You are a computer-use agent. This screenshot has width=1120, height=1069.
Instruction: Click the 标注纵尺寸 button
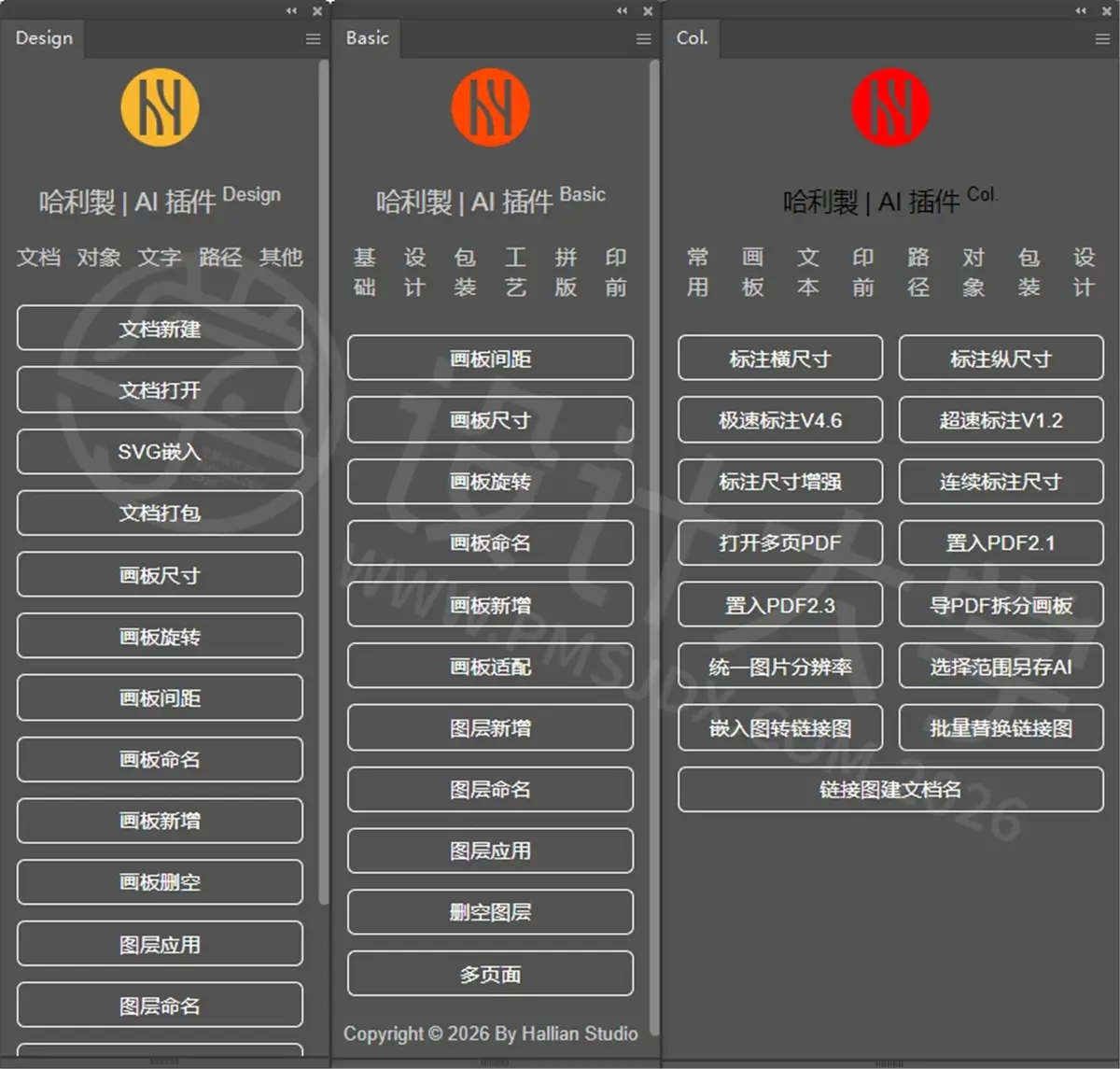click(1001, 359)
